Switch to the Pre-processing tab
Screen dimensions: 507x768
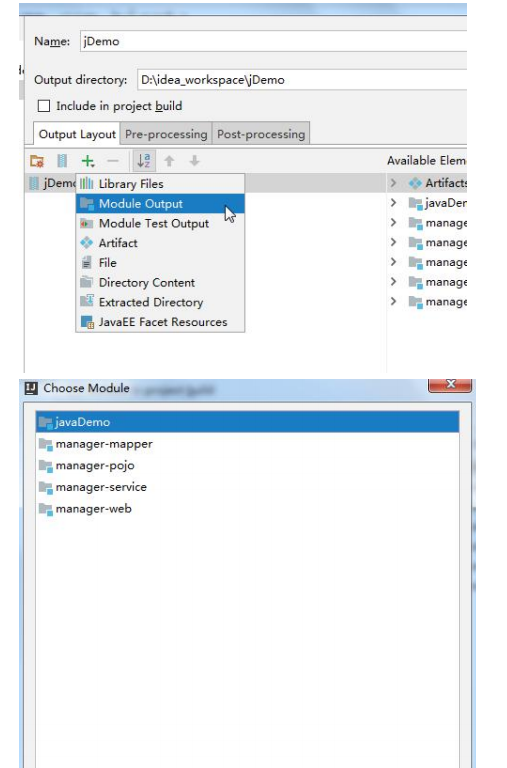(166, 134)
